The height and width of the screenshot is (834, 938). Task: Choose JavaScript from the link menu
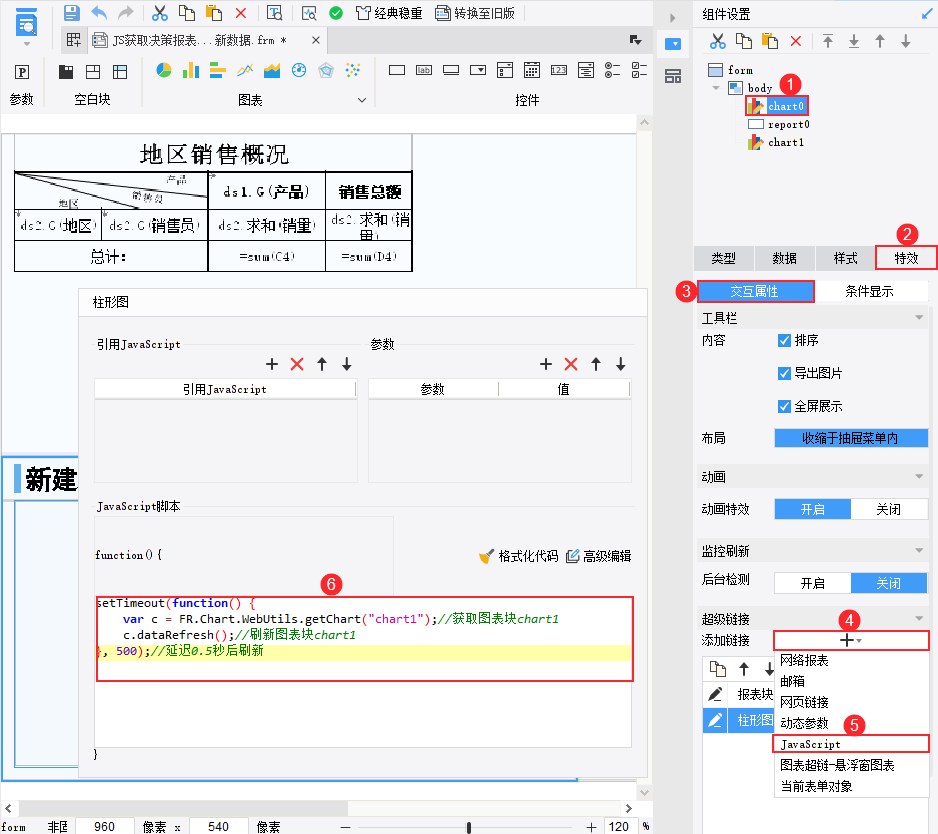(851, 744)
